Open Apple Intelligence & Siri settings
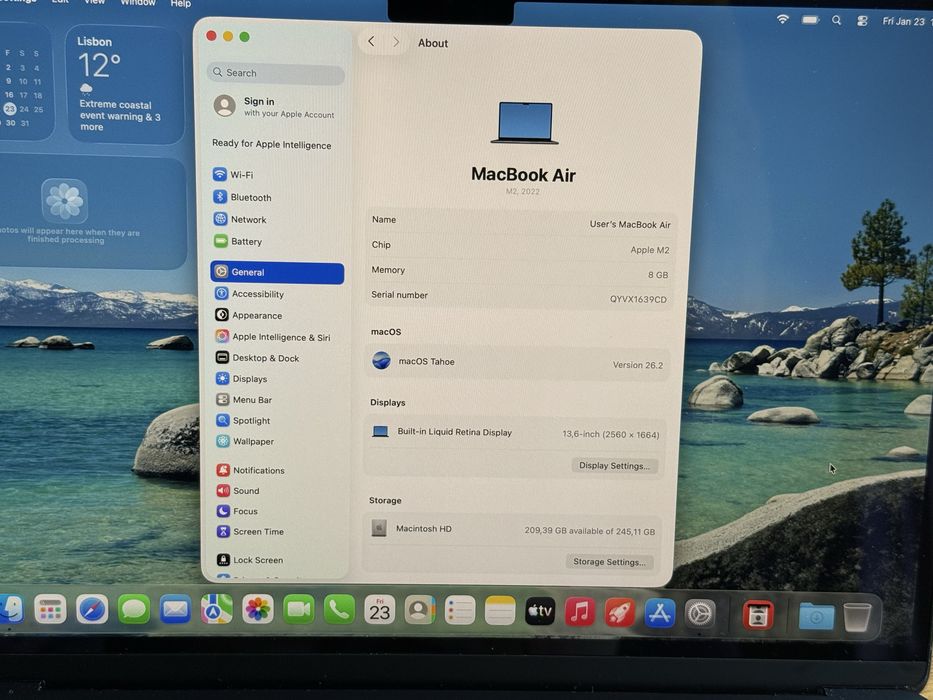933x700 pixels. click(x=273, y=337)
